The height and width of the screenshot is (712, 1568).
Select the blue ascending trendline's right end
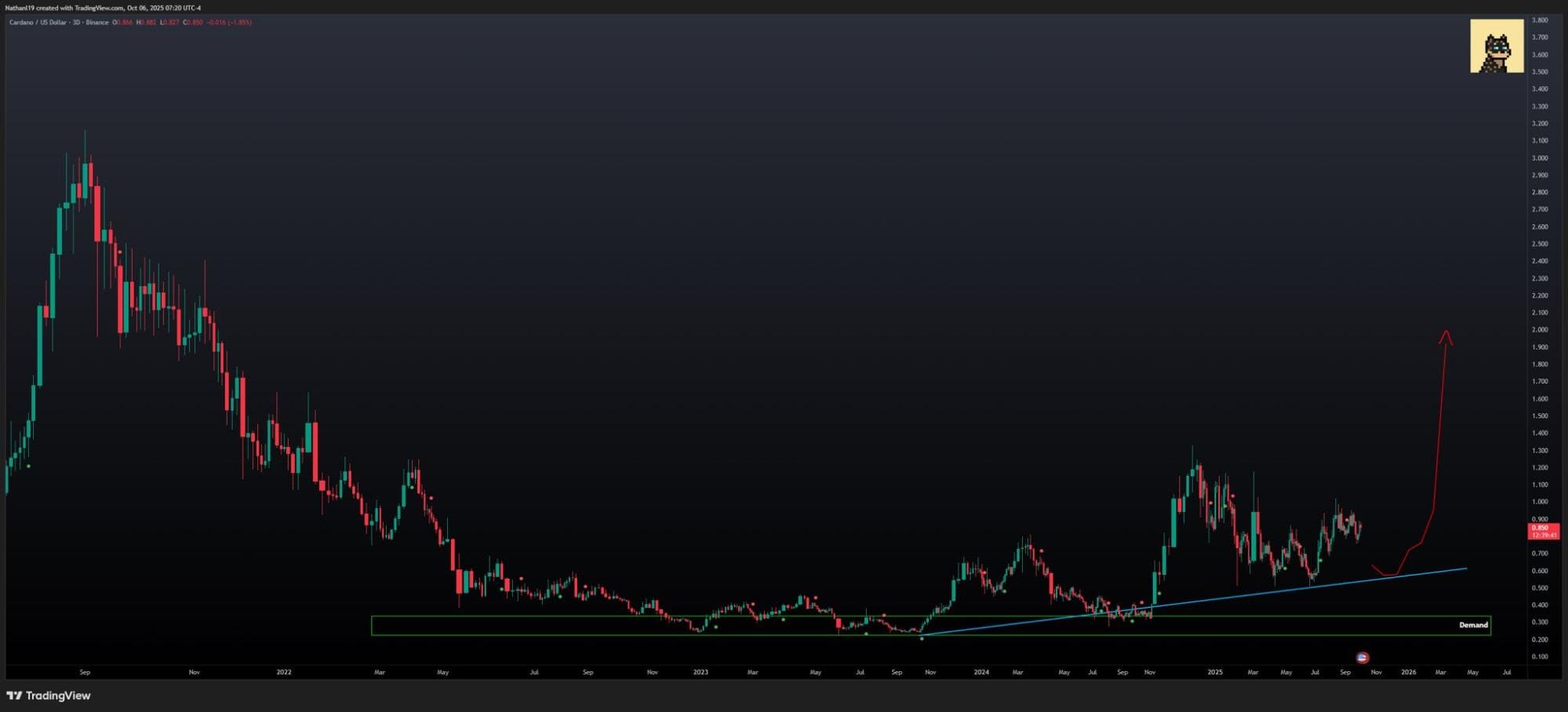tap(1465, 569)
